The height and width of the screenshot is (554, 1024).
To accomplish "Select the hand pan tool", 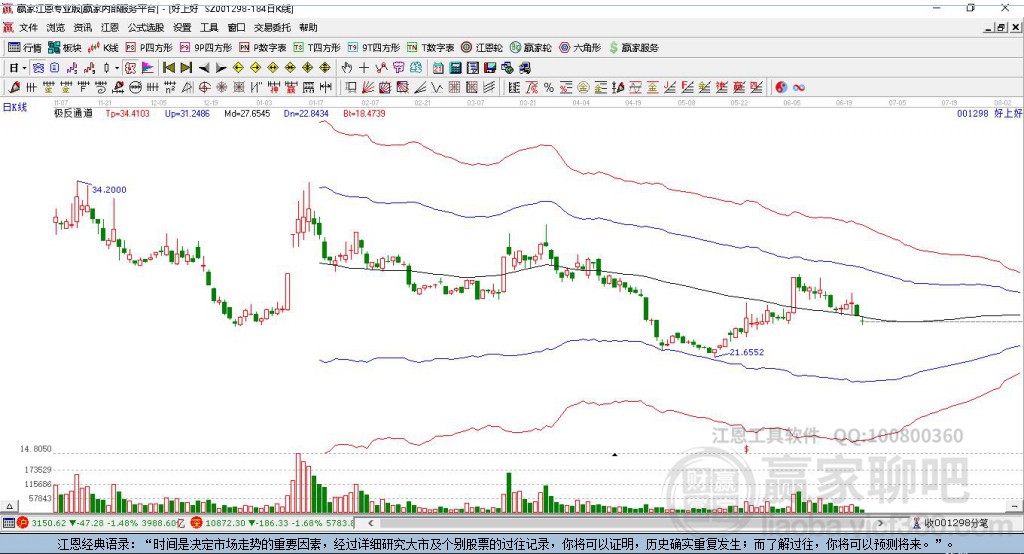I will (347, 68).
